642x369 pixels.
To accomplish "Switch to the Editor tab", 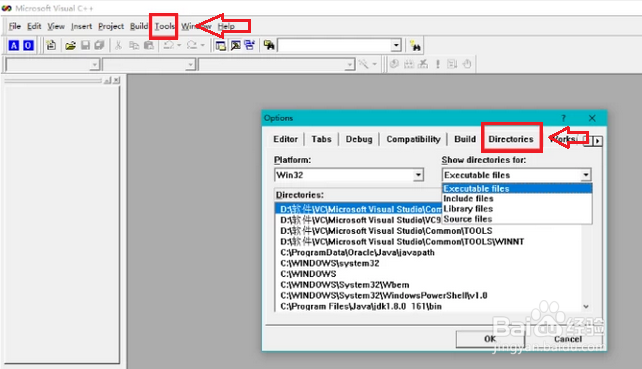I will (x=285, y=139).
